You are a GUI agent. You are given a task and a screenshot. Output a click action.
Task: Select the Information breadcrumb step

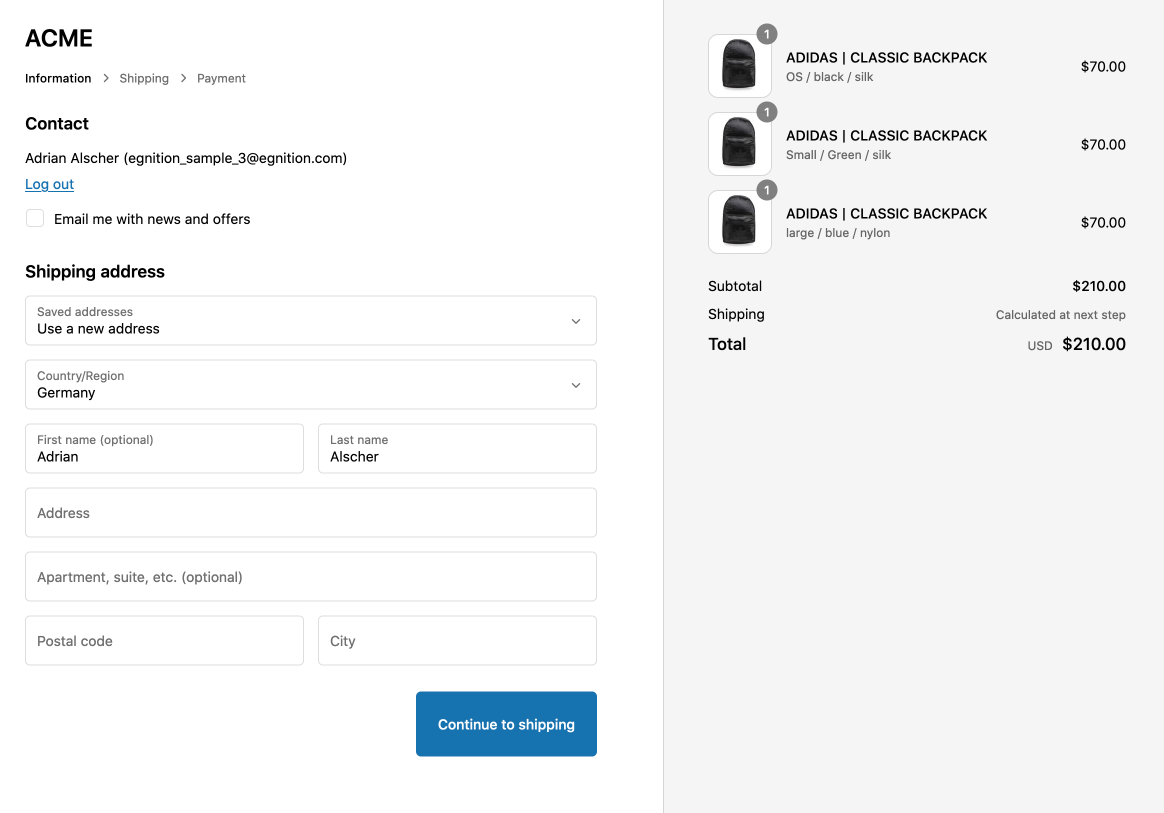58,78
